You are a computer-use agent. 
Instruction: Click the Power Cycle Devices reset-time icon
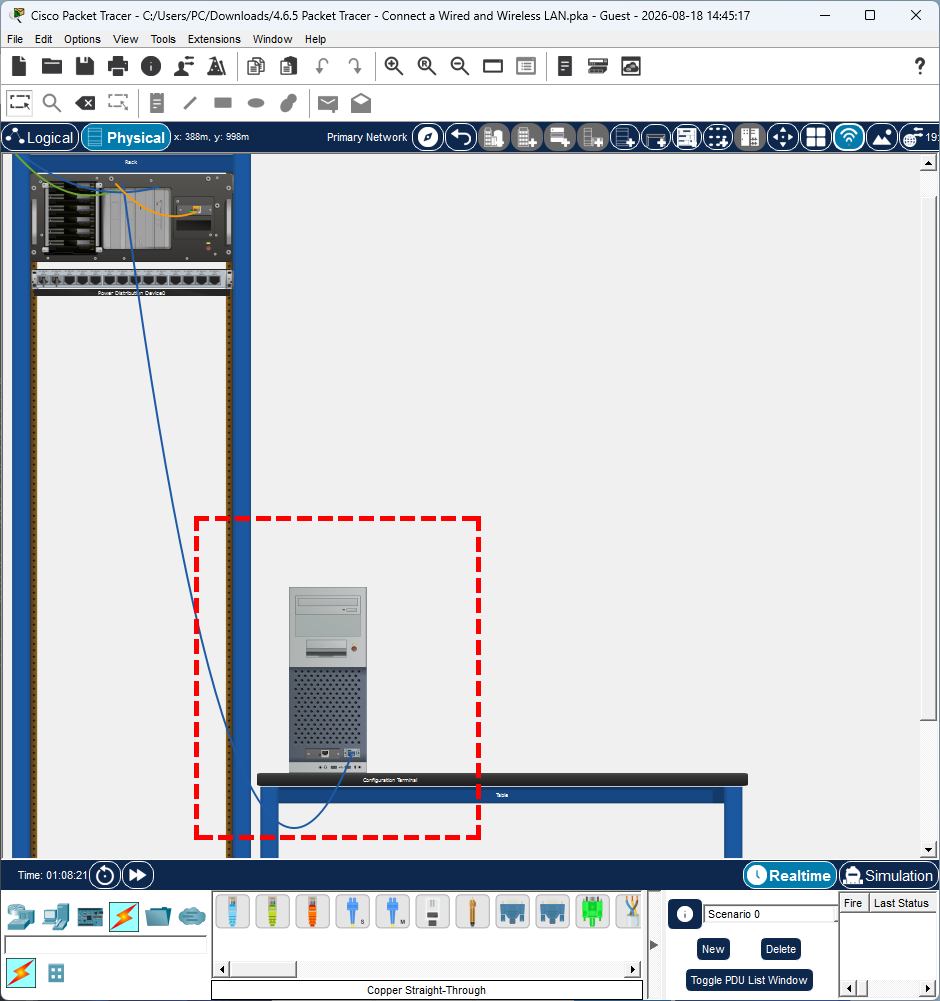coord(105,875)
